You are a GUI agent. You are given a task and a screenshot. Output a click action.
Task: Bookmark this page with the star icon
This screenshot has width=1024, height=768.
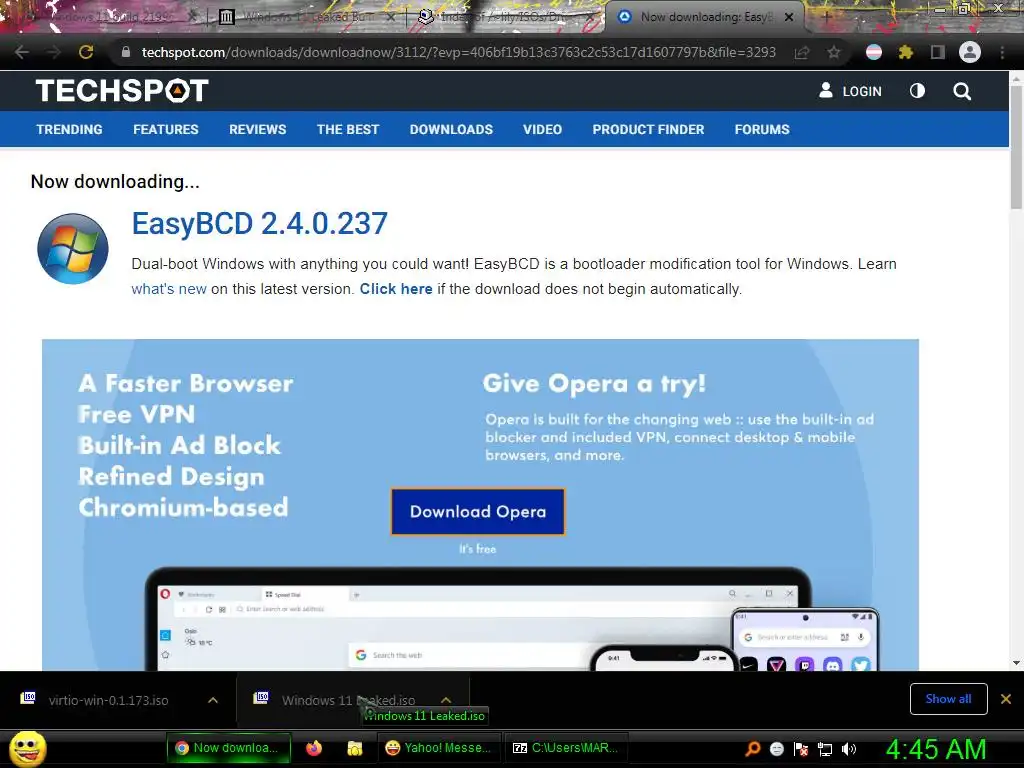click(x=834, y=52)
